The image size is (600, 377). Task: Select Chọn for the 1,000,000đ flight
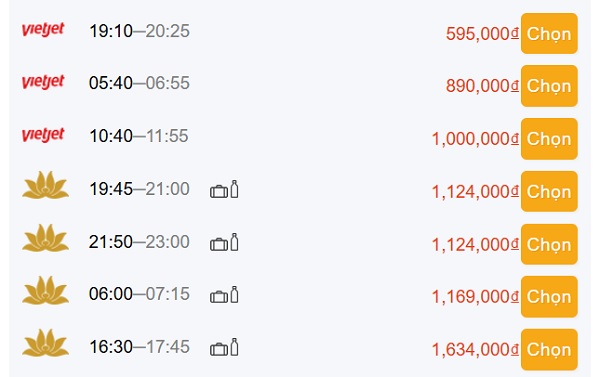pyautogui.click(x=549, y=139)
